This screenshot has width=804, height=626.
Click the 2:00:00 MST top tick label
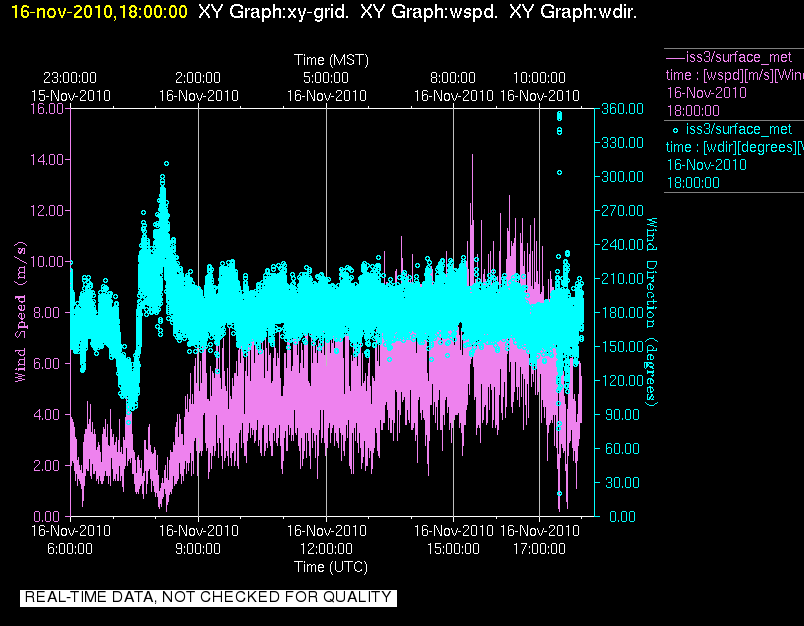(198, 78)
